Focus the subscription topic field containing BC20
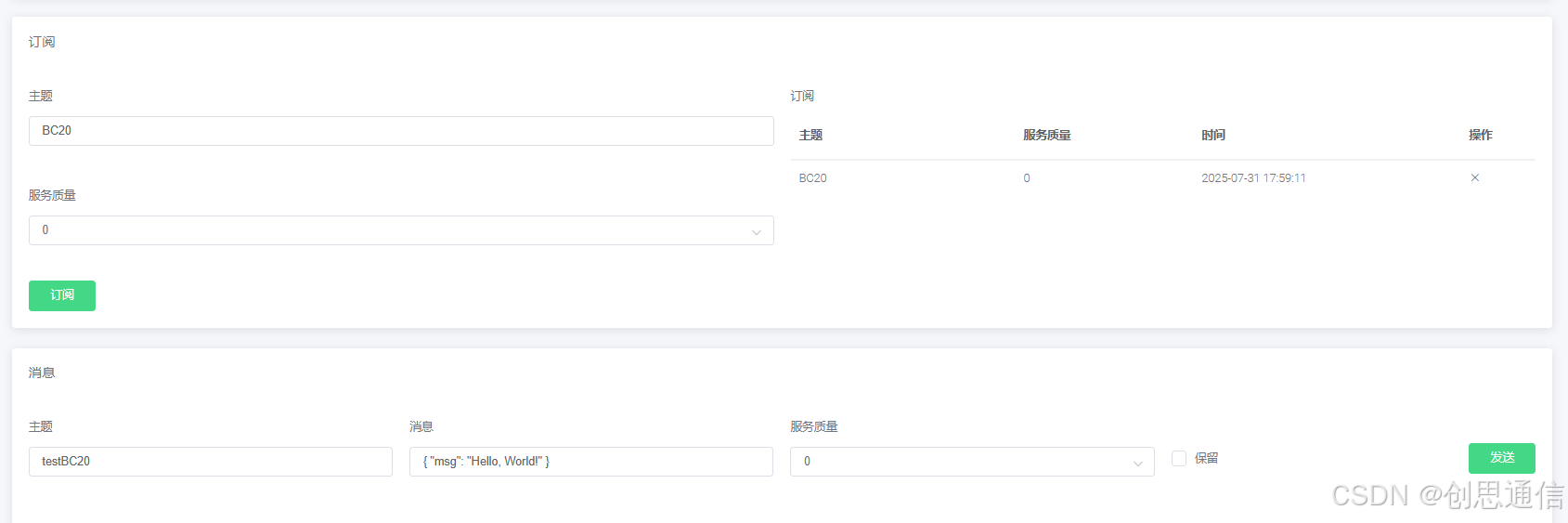Screen dimensions: 1568x523 [401, 131]
